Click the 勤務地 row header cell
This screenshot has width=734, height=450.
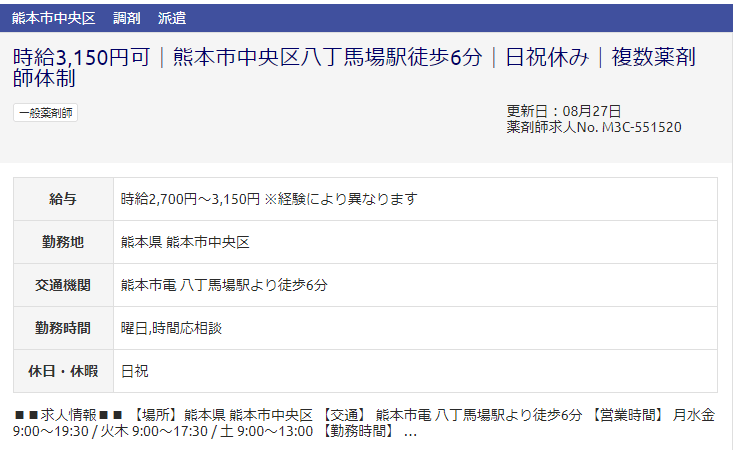63,242
